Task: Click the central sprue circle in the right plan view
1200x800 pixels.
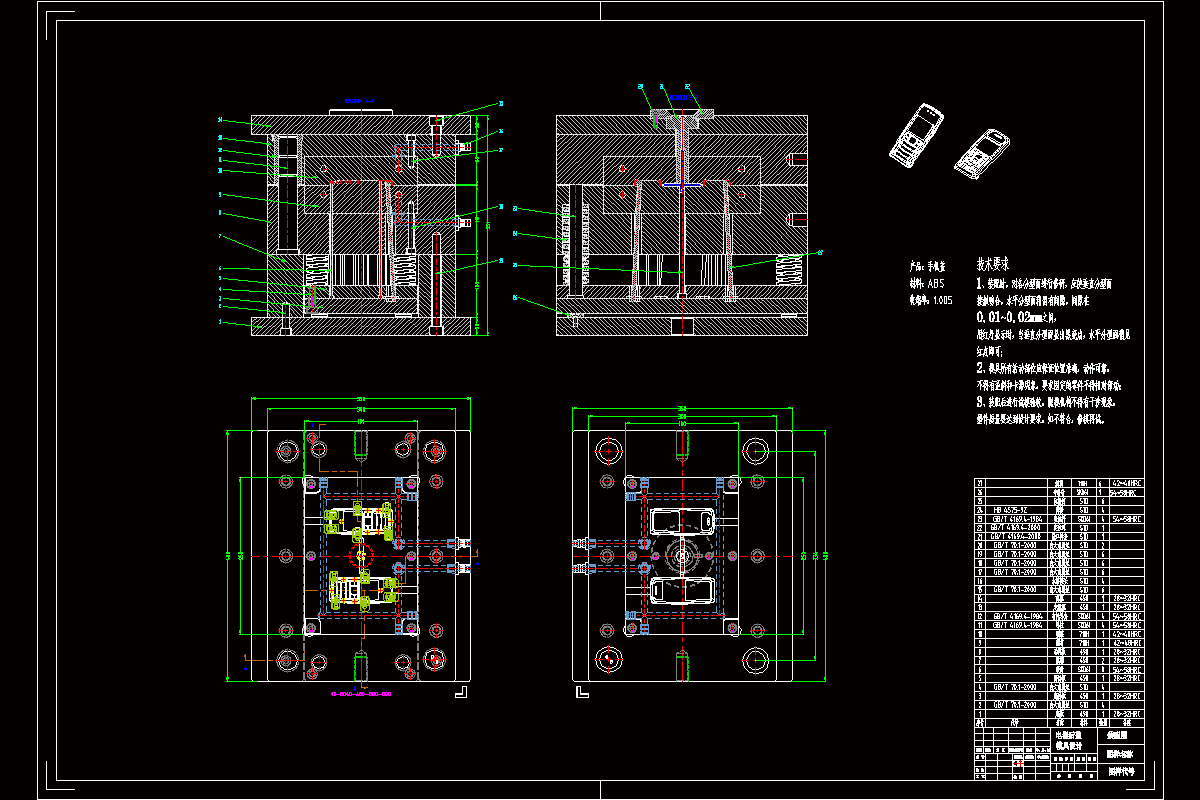Action: click(x=681, y=555)
